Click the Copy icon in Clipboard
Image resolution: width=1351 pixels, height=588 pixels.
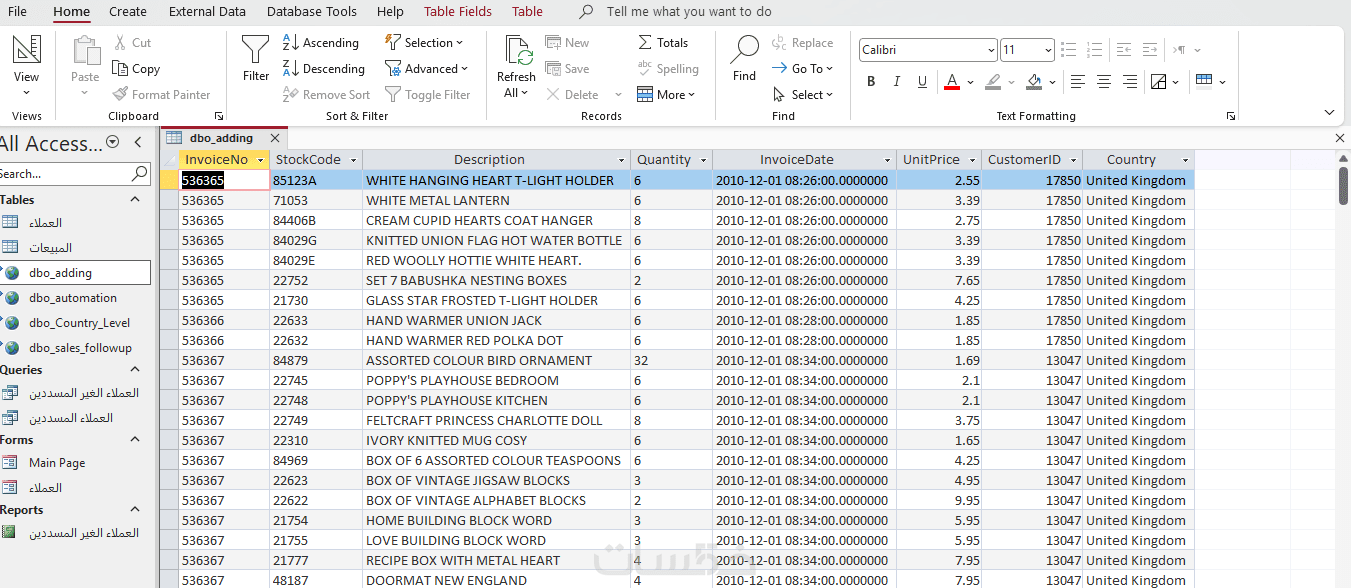click(120, 69)
